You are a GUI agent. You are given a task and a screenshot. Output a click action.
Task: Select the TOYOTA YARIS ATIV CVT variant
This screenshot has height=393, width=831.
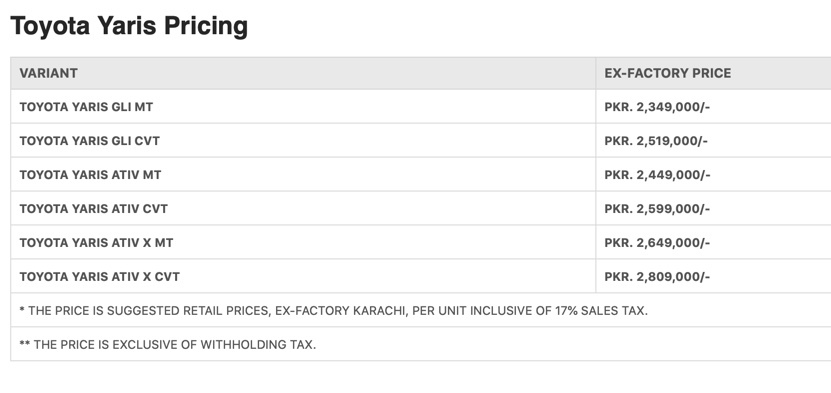point(93,209)
